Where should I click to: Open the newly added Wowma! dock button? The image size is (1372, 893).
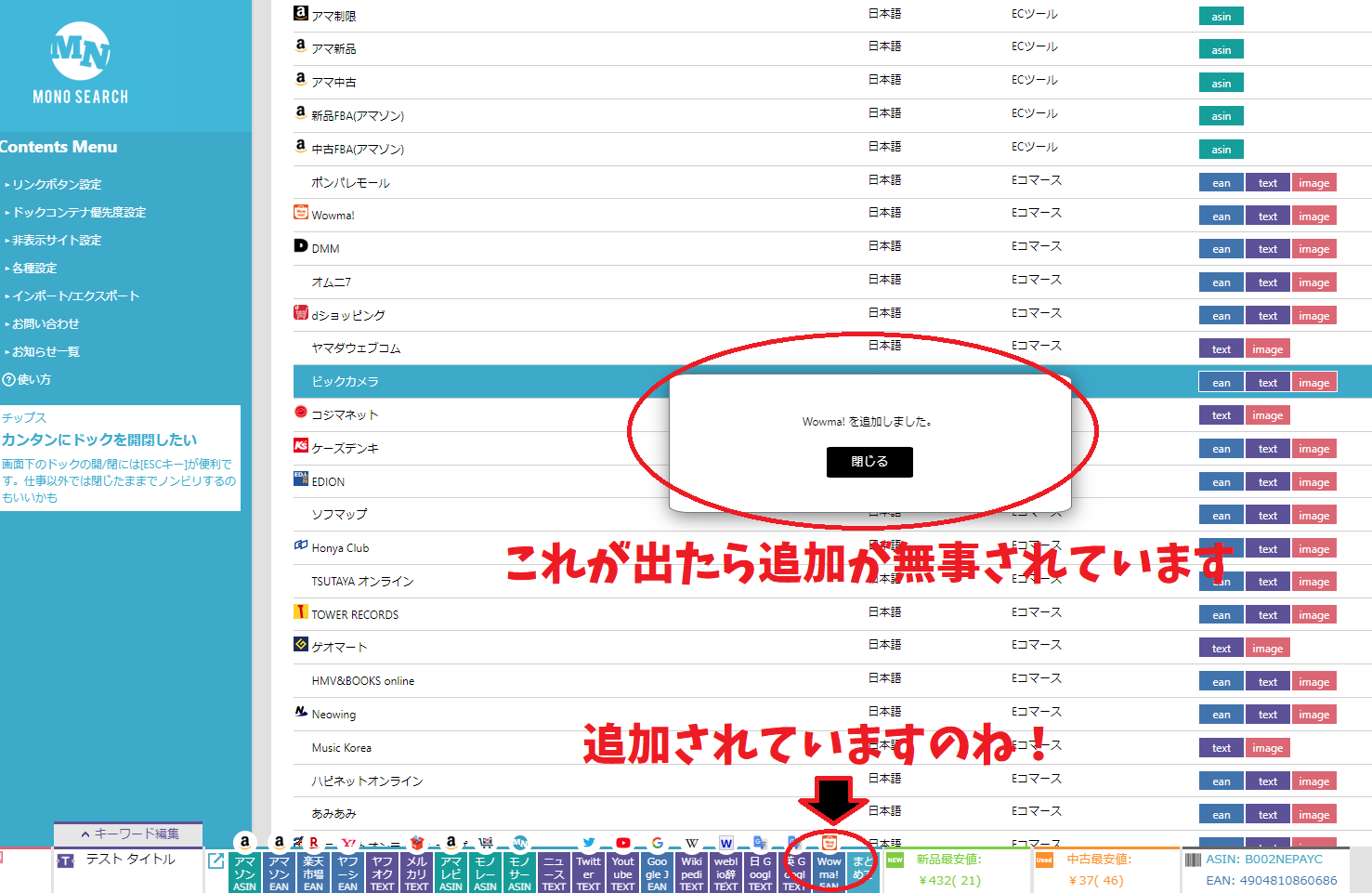click(x=829, y=873)
